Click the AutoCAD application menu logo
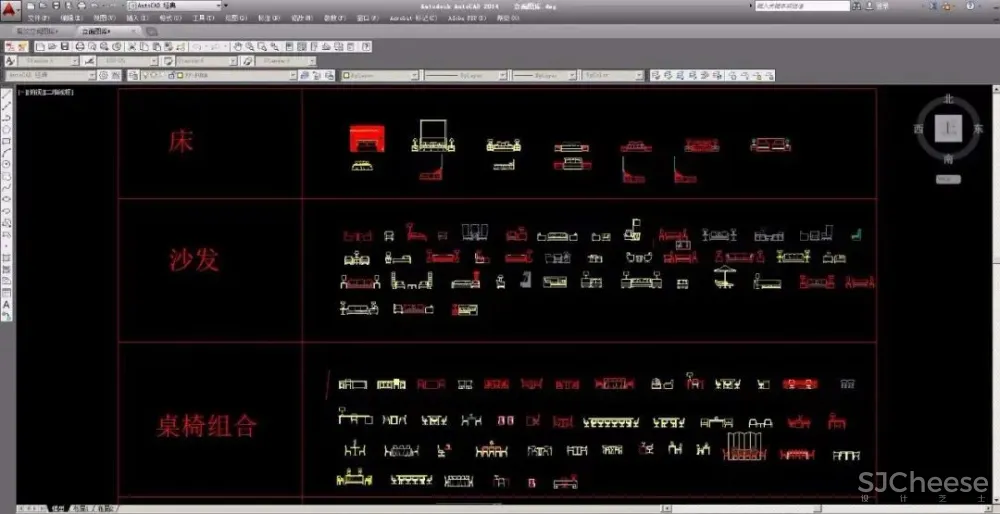 (x=9, y=8)
